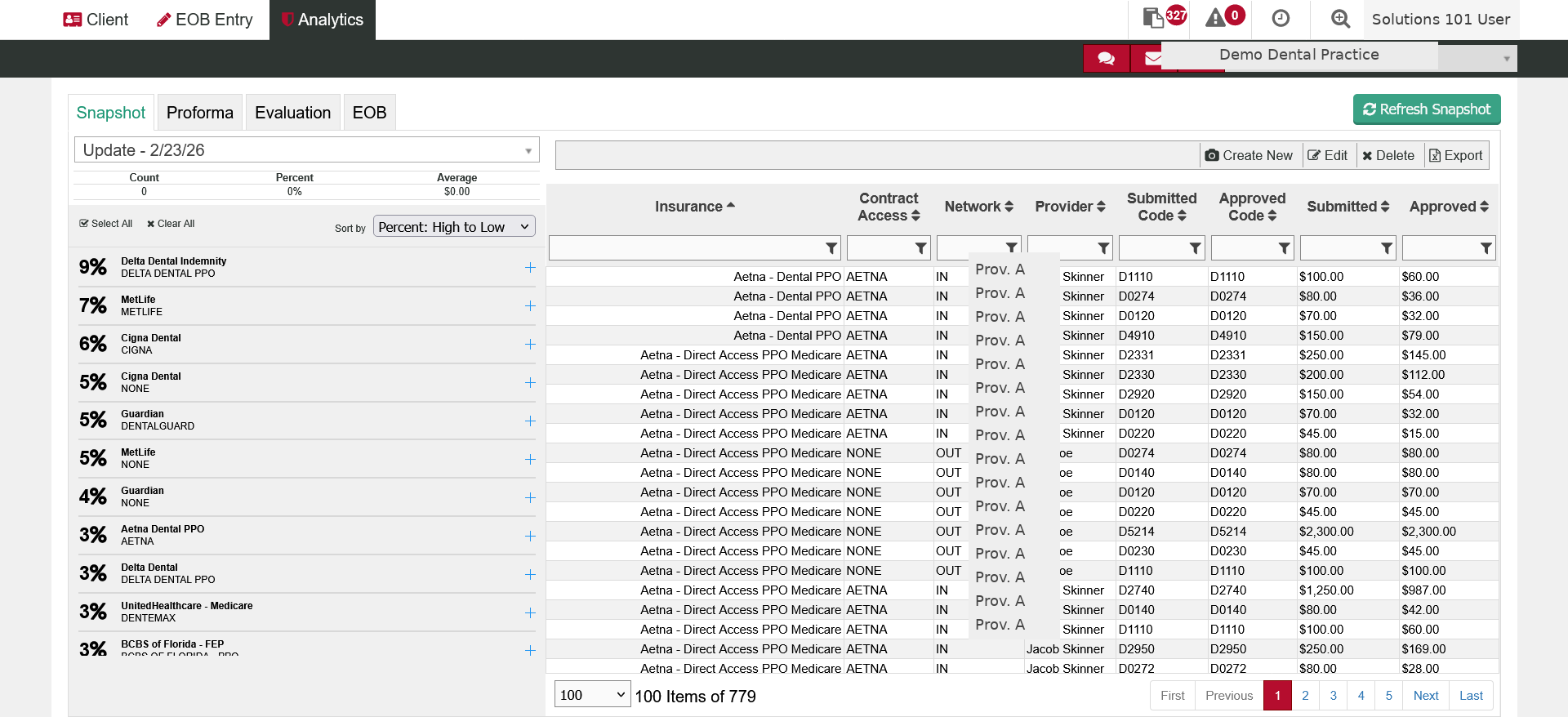Image resolution: width=1568 pixels, height=717 pixels.
Task: Click Create New snapshot button
Action: [x=1249, y=155]
